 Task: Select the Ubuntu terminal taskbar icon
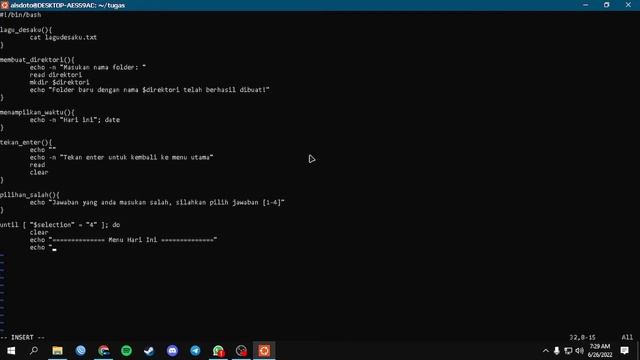point(264,351)
